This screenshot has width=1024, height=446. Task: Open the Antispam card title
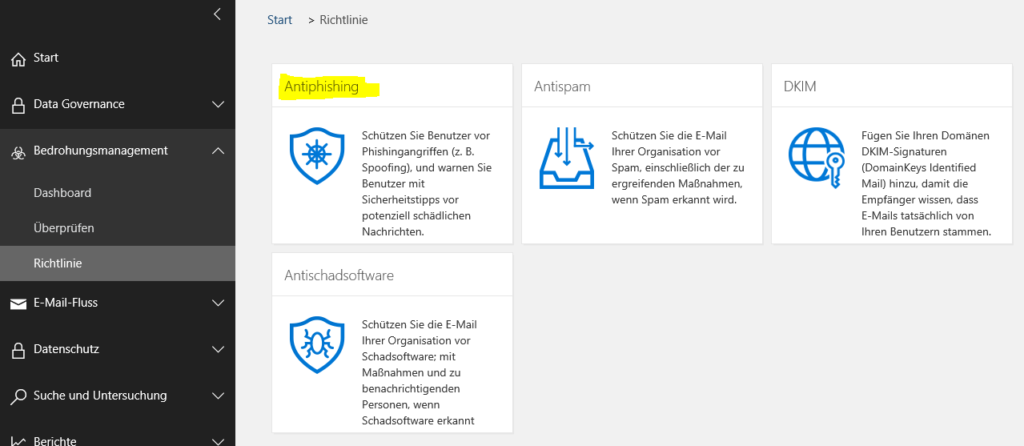[x=562, y=86]
